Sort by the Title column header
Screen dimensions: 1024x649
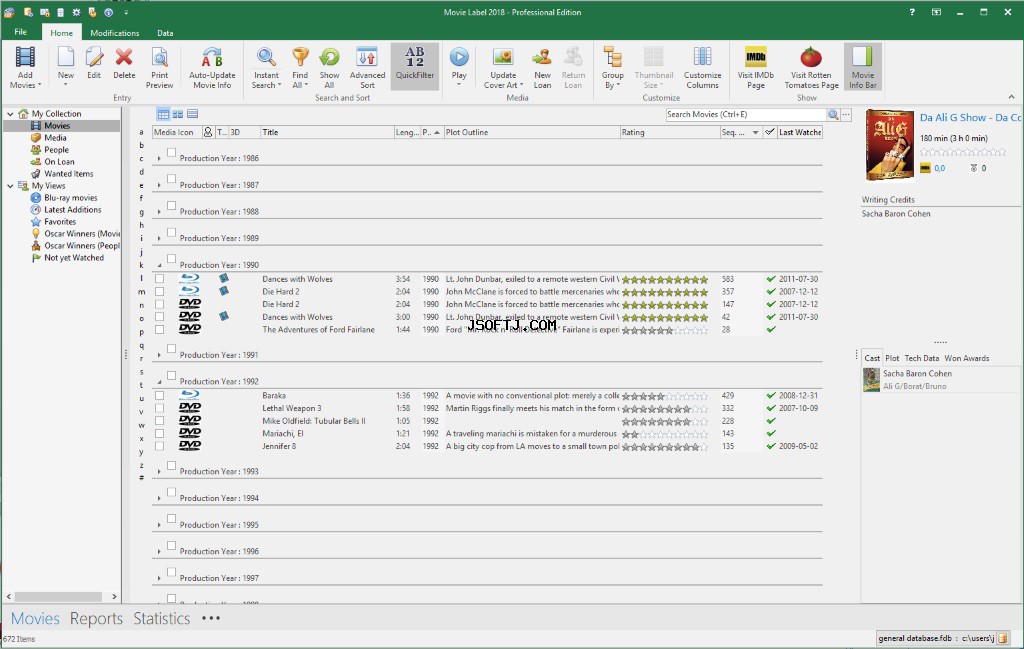[327, 132]
